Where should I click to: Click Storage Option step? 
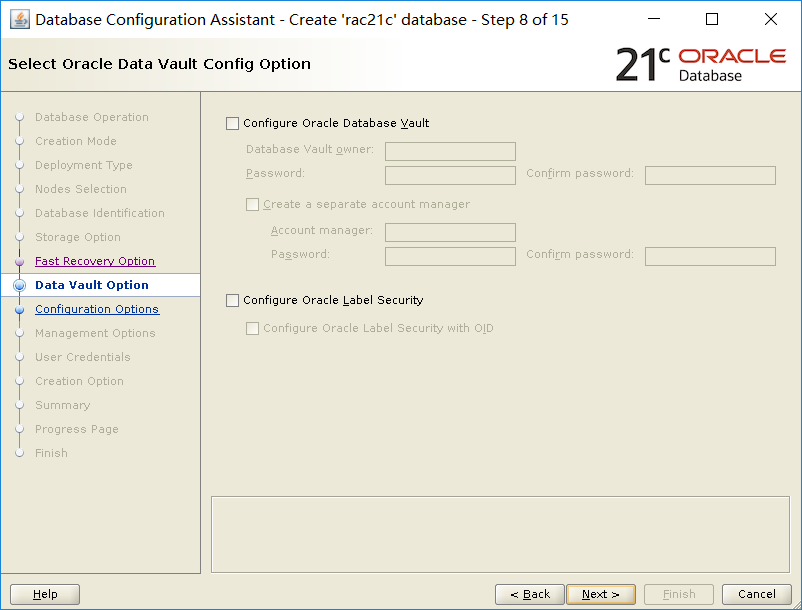click(x=78, y=237)
